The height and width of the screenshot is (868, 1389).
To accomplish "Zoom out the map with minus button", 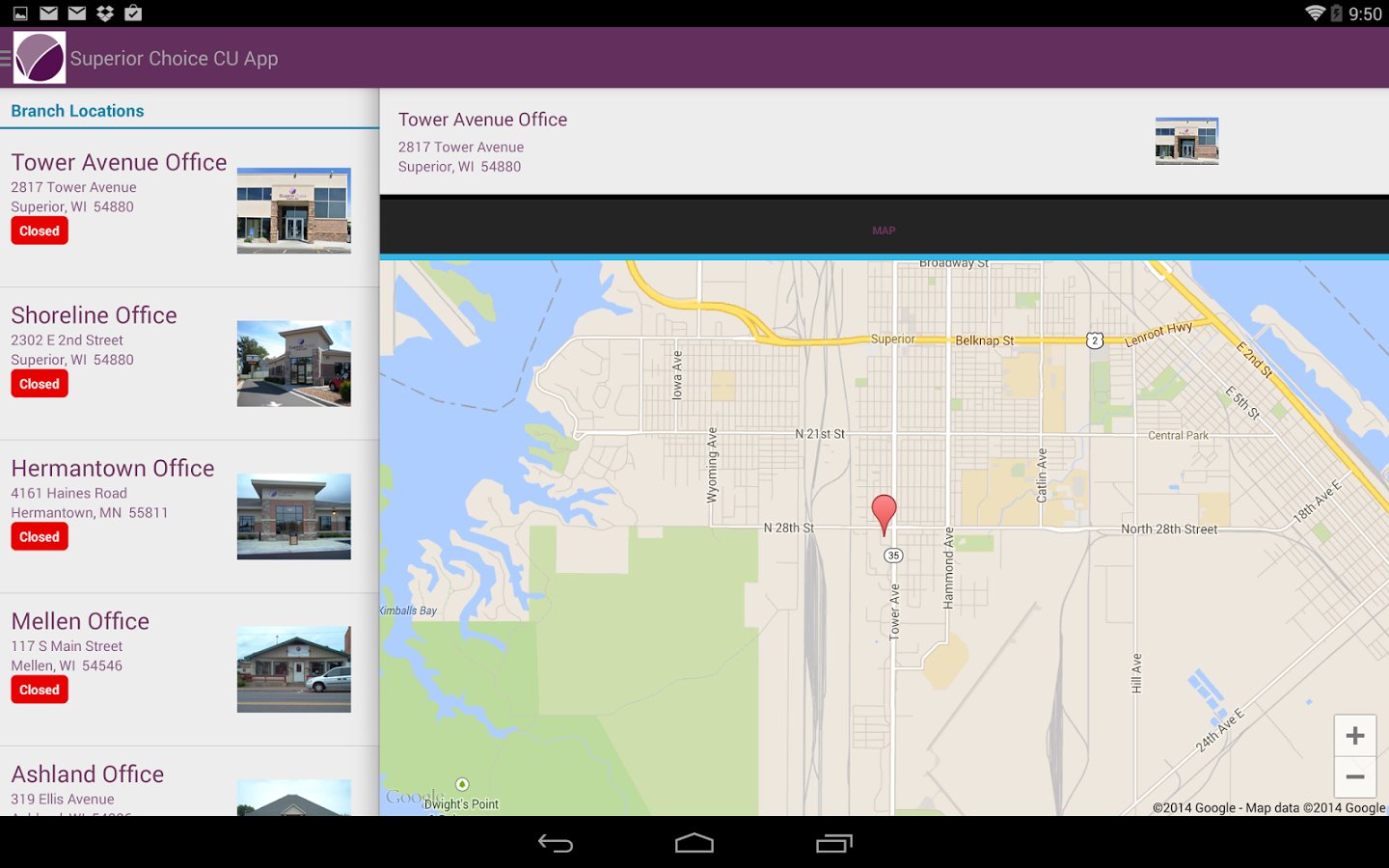I will (x=1354, y=777).
